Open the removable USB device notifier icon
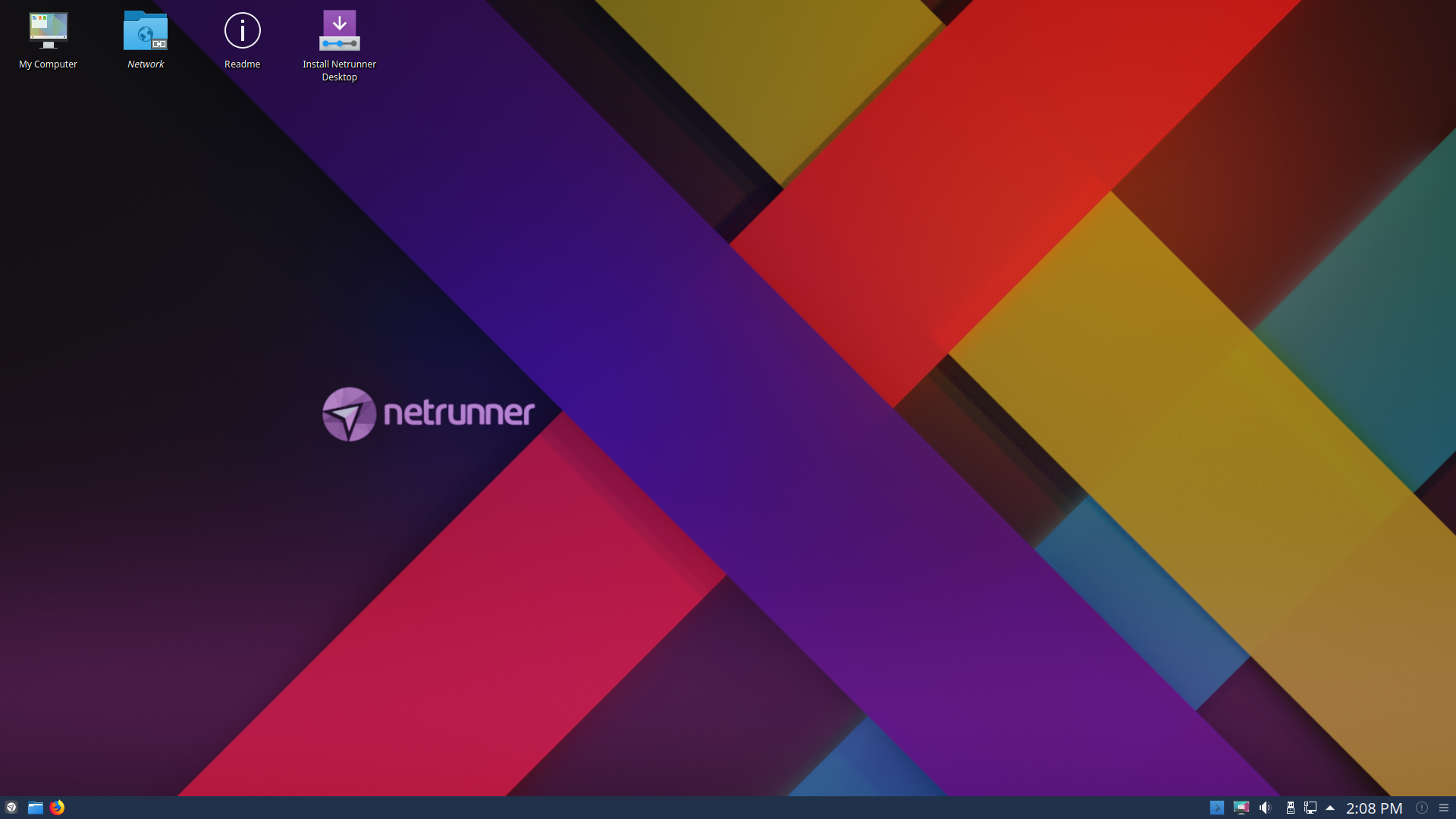The image size is (1456, 819). pyautogui.click(x=1290, y=808)
